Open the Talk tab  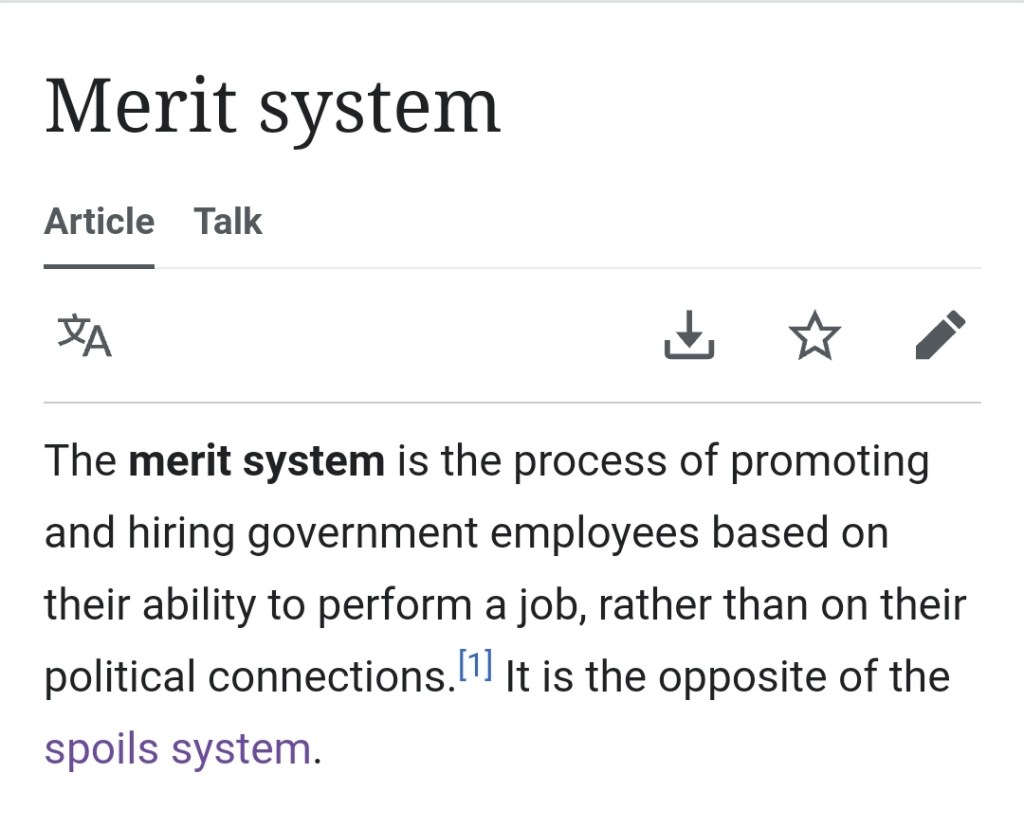(x=228, y=221)
